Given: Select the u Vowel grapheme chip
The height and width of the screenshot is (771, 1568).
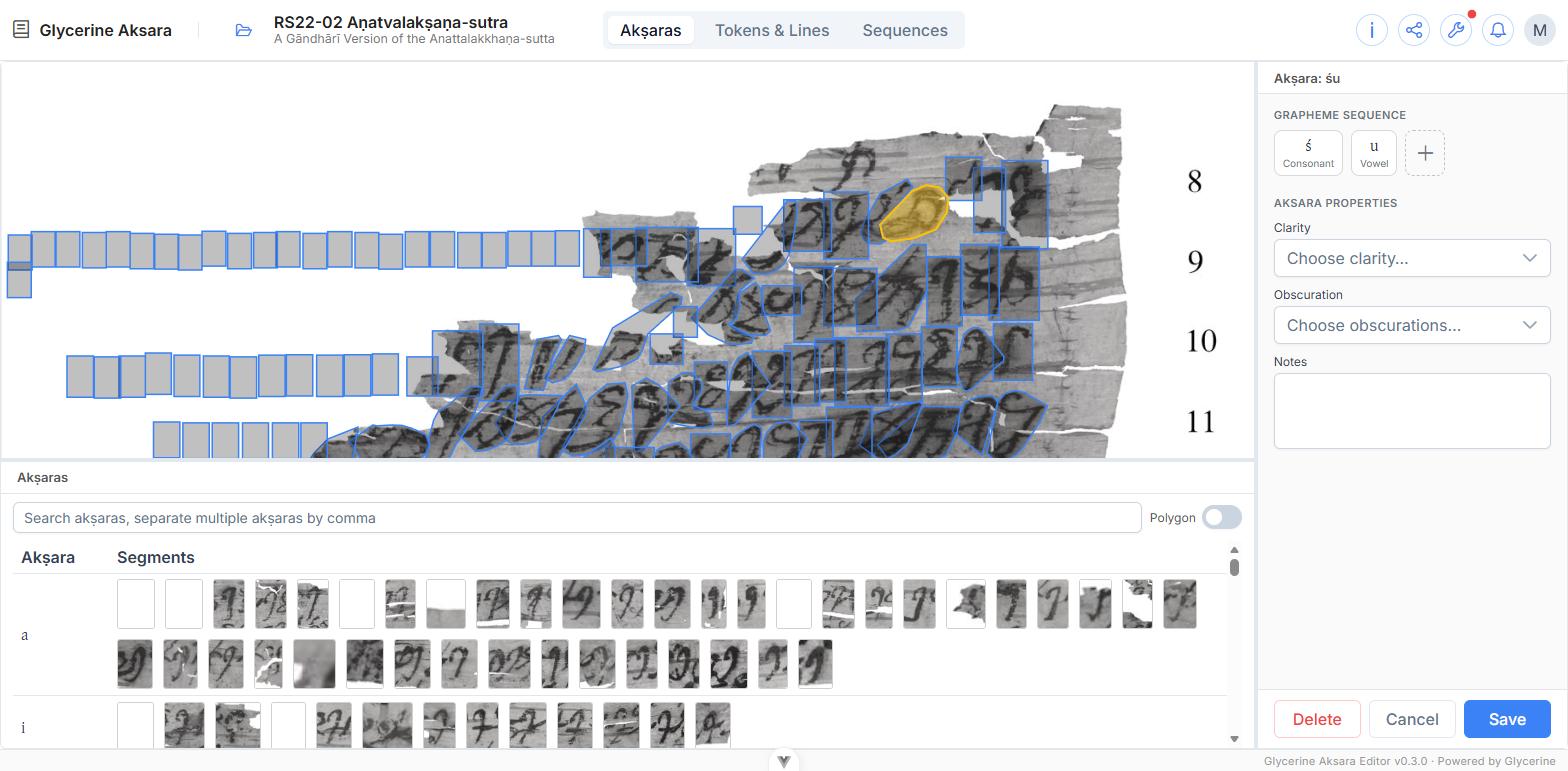Looking at the screenshot, I should [x=1374, y=153].
